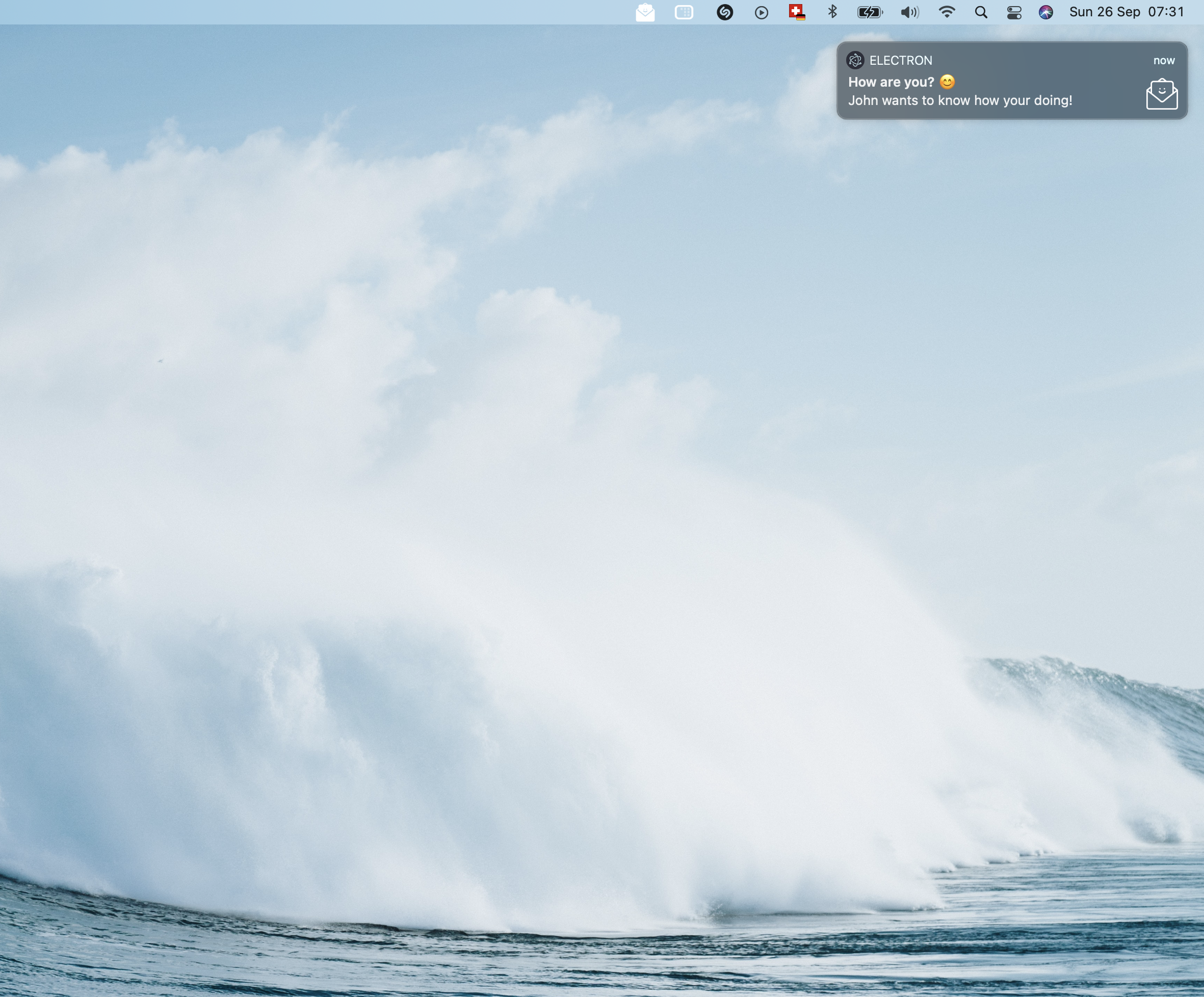This screenshot has height=997, width=1204.
Task: Open the Wi-Fi network menu
Action: tap(947, 12)
